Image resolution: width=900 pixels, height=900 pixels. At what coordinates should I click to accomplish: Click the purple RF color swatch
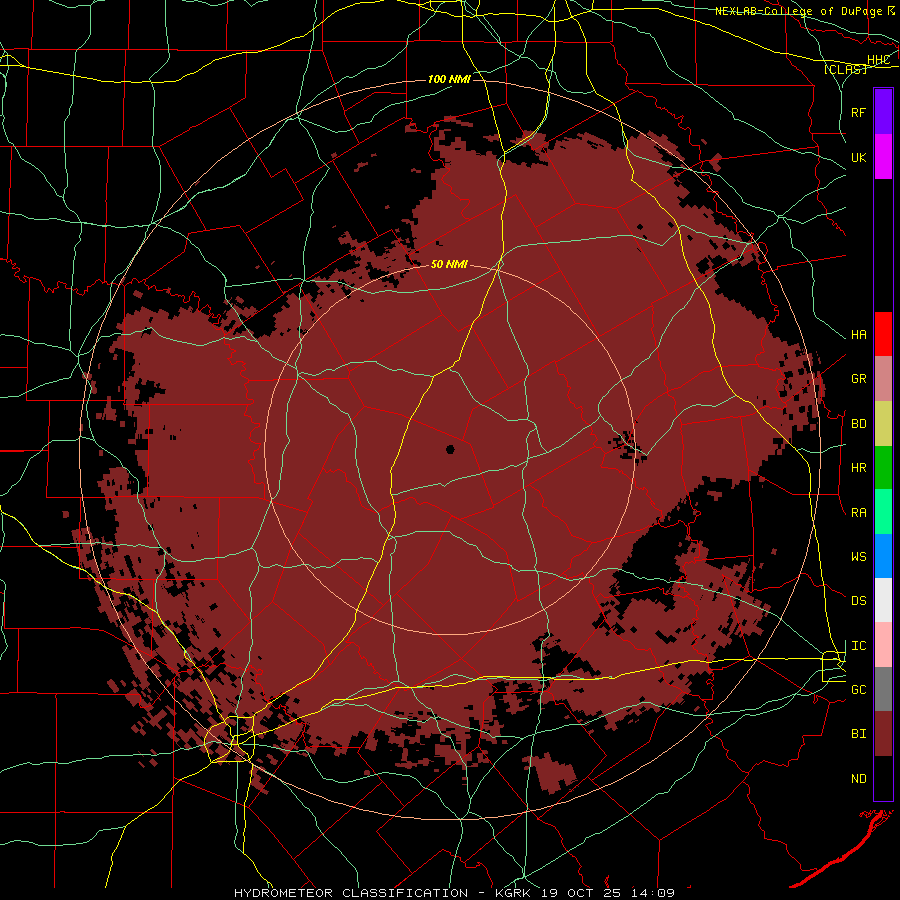click(x=883, y=112)
